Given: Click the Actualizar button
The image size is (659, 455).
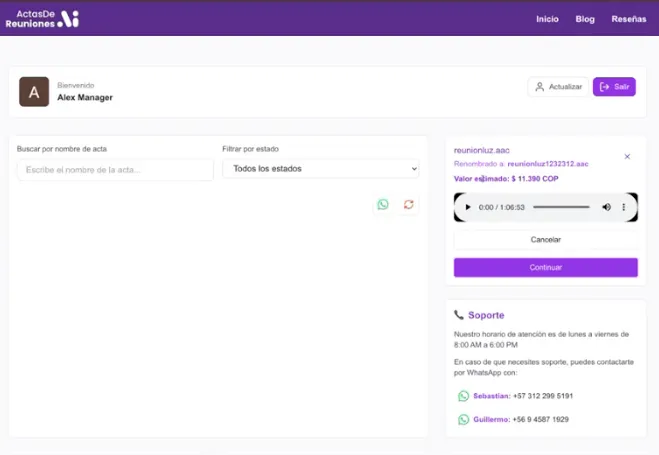Looking at the screenshot, I should tap(558, 87).
